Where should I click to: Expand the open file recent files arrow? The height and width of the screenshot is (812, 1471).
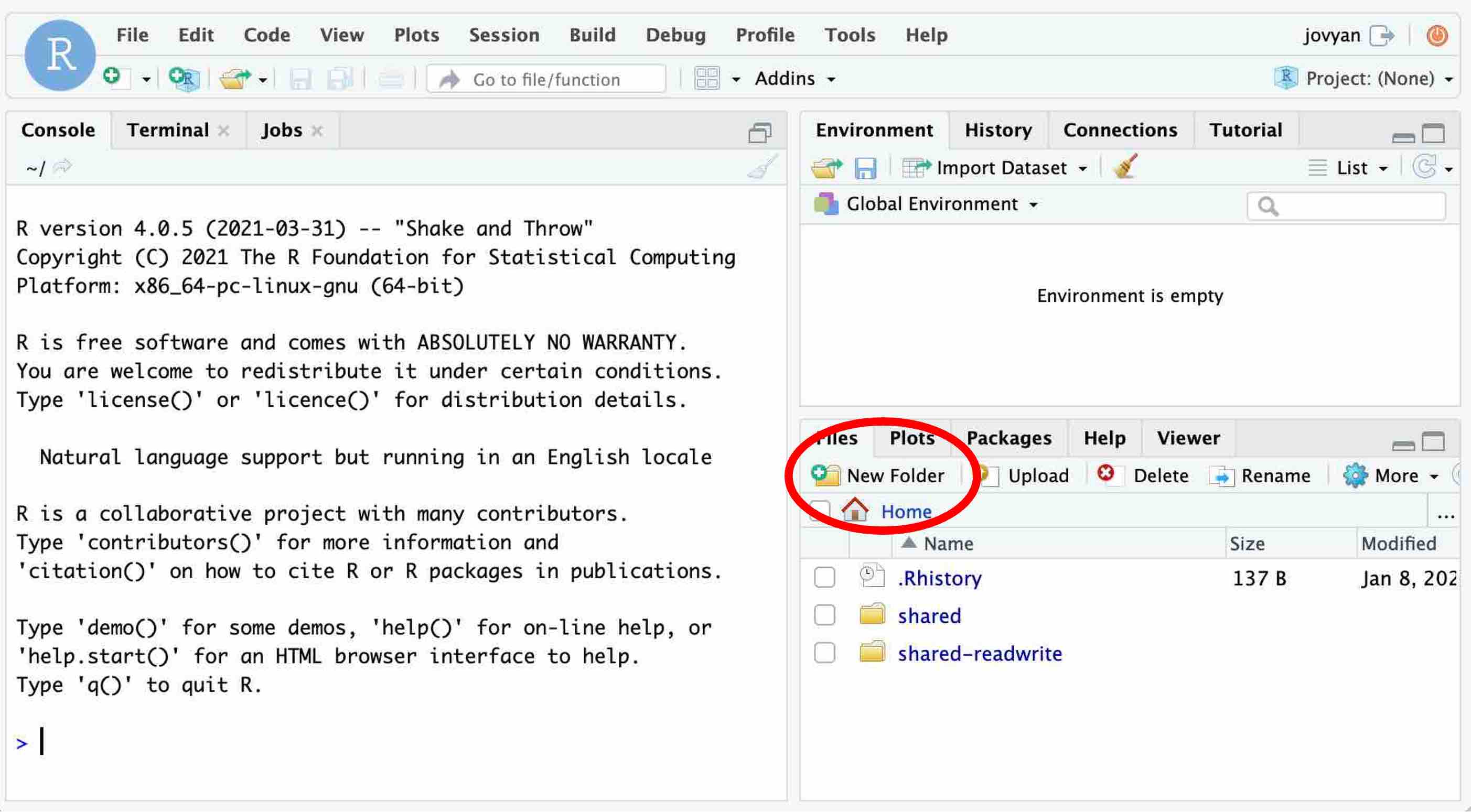coord(263,79)
